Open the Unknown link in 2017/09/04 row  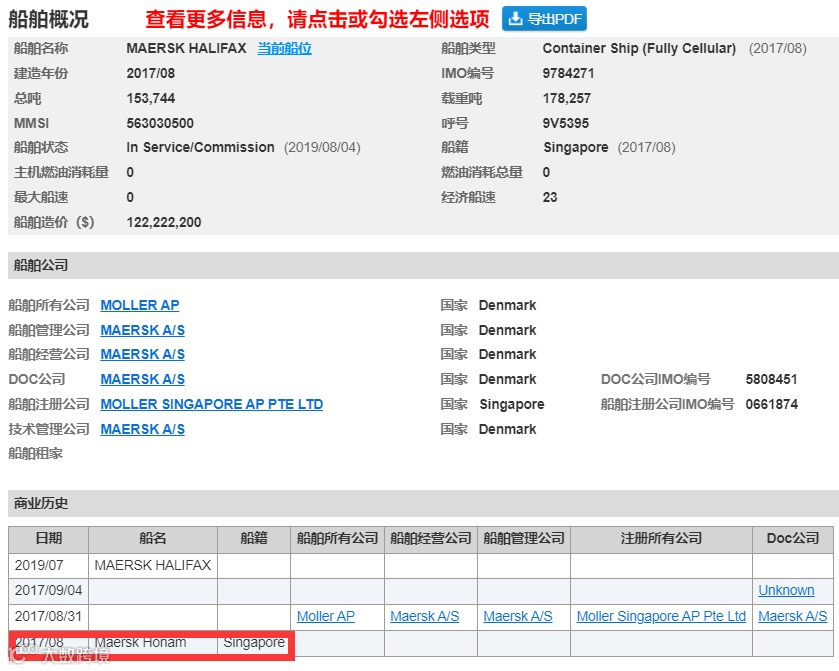[x=786, y=590]
